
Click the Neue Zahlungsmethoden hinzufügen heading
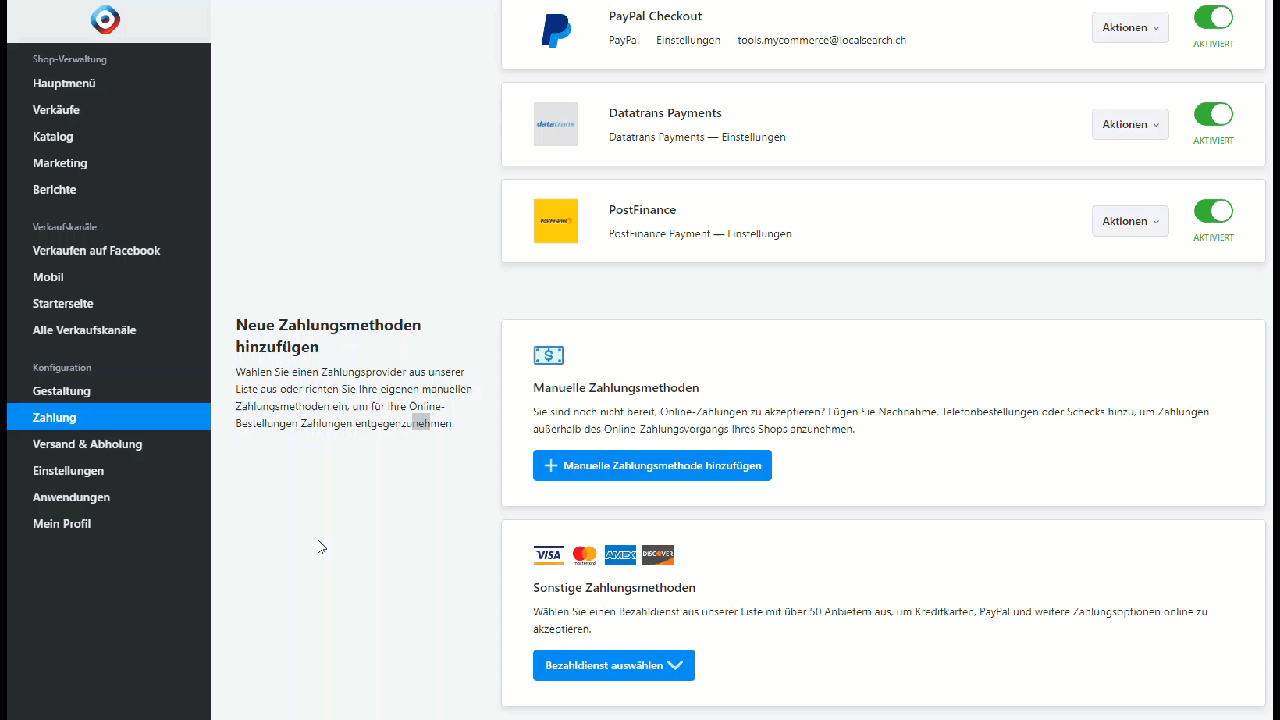tap(328, 336)
